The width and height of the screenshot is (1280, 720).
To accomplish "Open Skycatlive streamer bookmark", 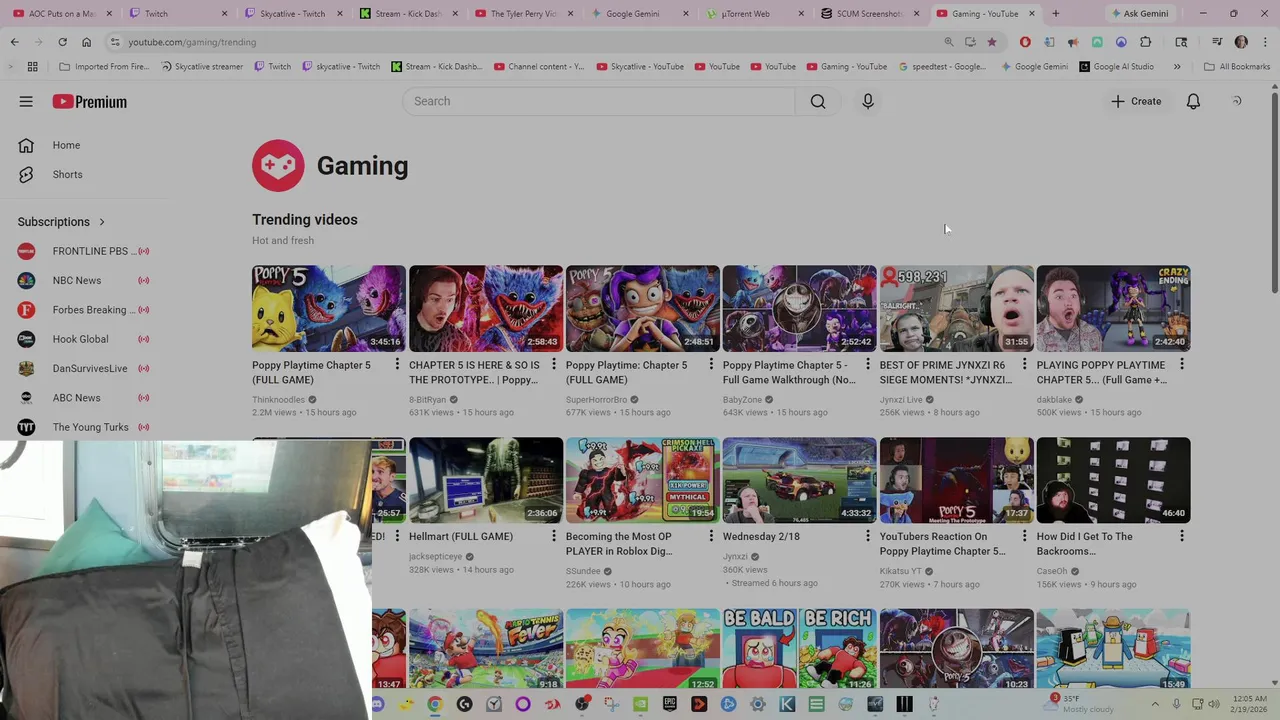I will pyautogui.click(x=200, y=67).
